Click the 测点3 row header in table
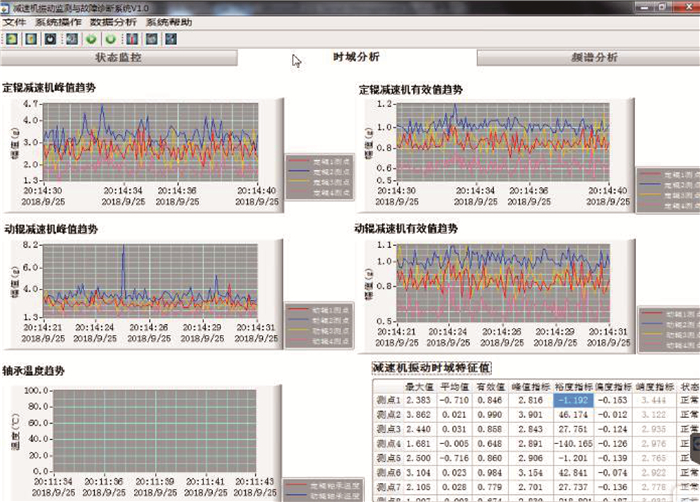This screenshot has width=700, height=502. pyautogui.click(x=387, y=426)
